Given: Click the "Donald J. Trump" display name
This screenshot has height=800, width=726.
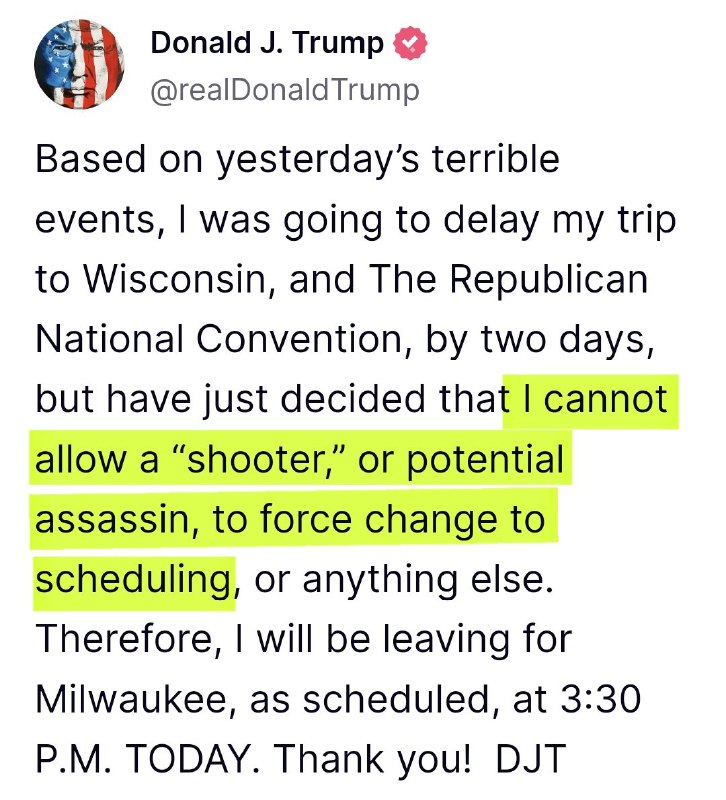Looking at the screenshot, I should [x=267, y=44].
